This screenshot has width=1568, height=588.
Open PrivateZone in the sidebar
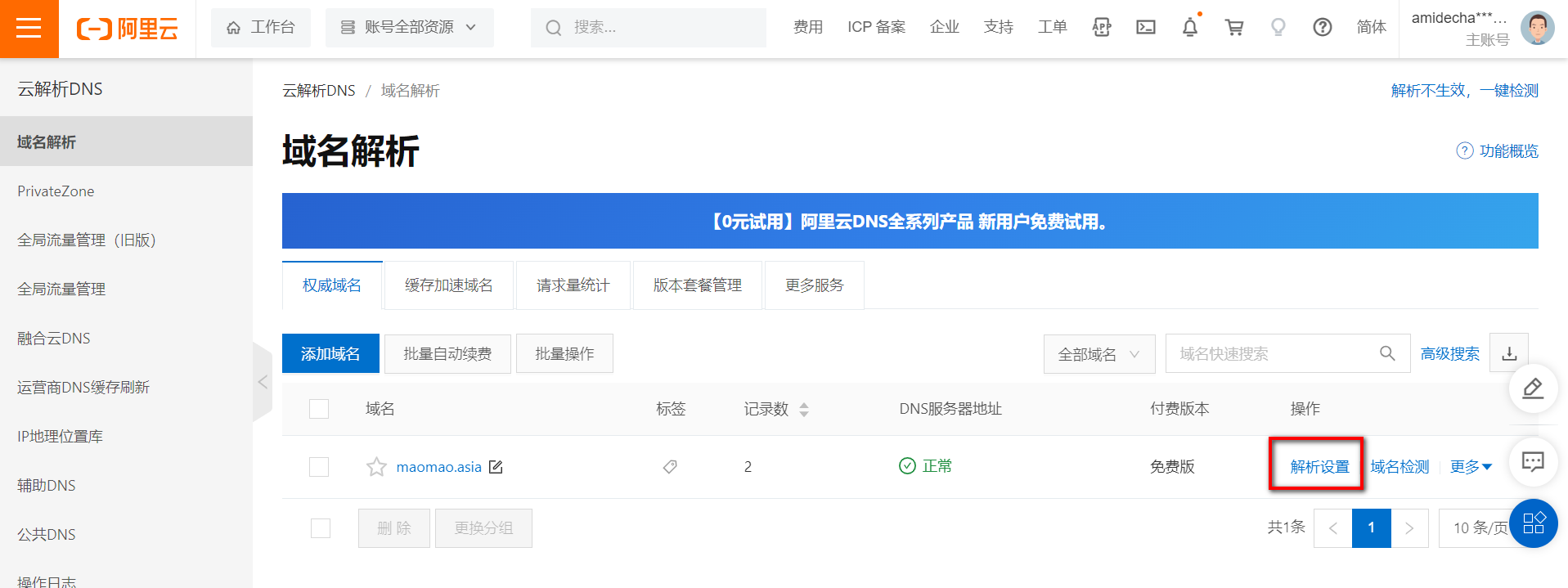(56, 191)
